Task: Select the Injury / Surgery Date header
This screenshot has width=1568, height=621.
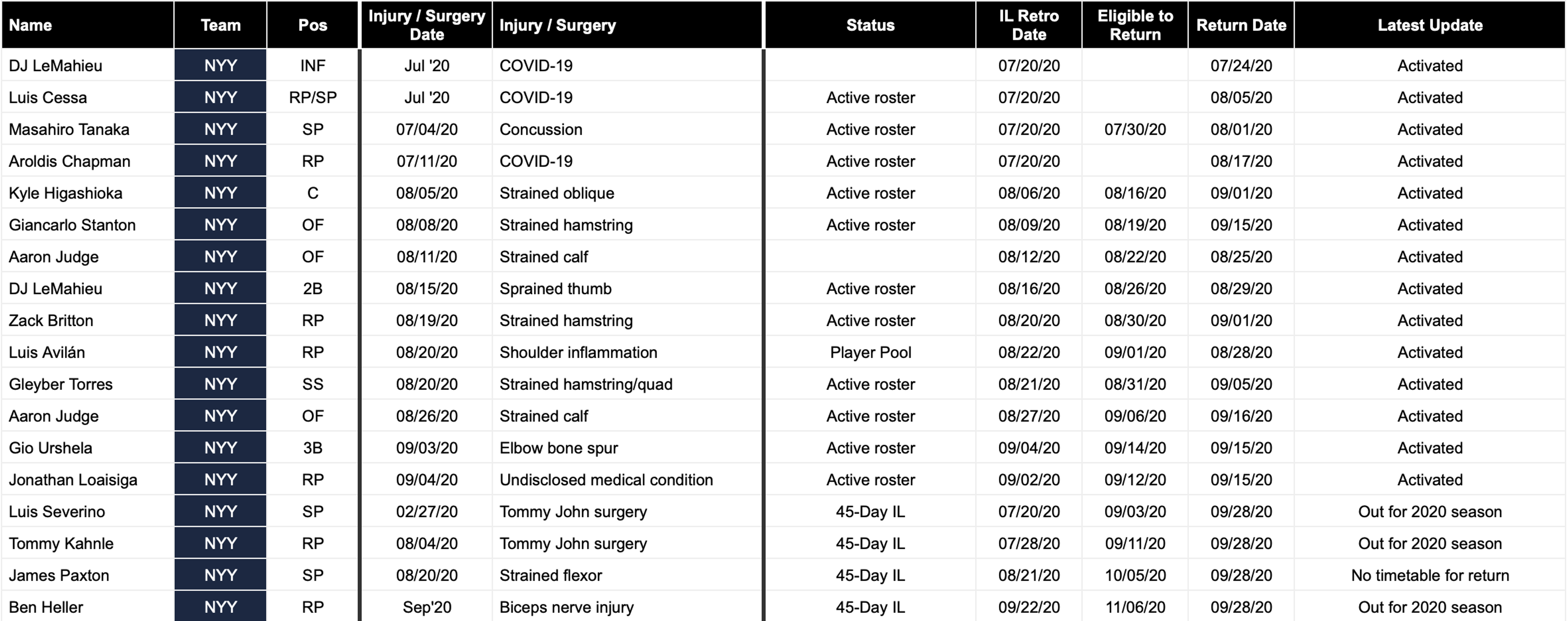Action: click(427, 25)
